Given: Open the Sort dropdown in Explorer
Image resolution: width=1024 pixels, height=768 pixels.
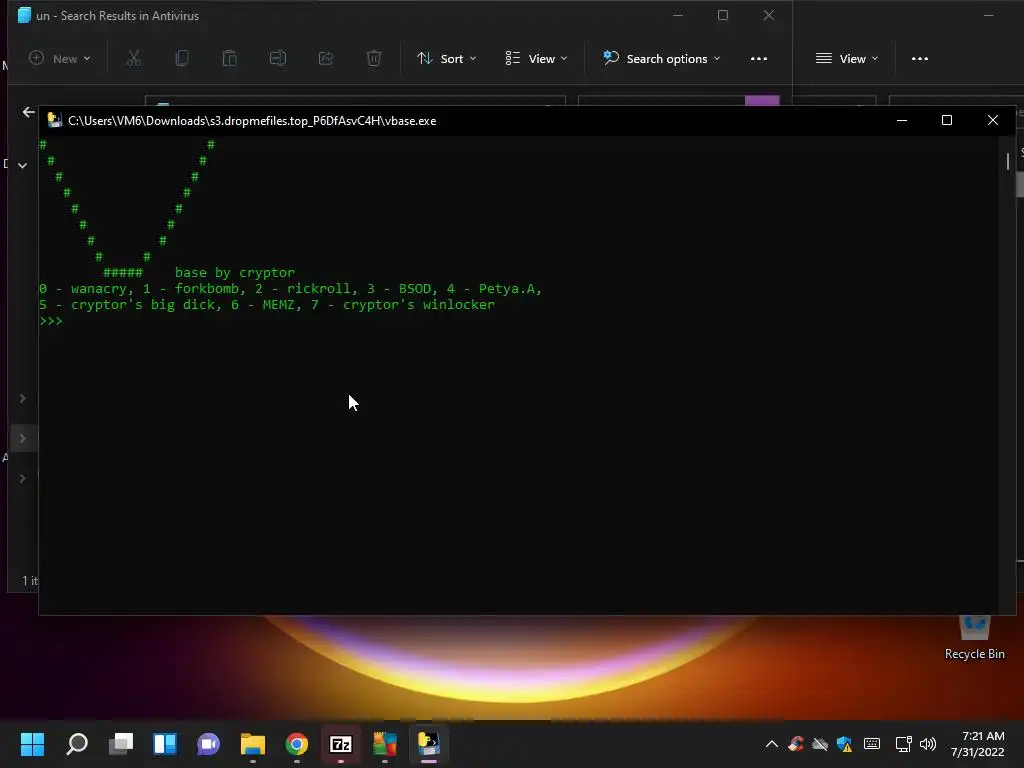Looking at the screenshot, I should coord(447,59).
